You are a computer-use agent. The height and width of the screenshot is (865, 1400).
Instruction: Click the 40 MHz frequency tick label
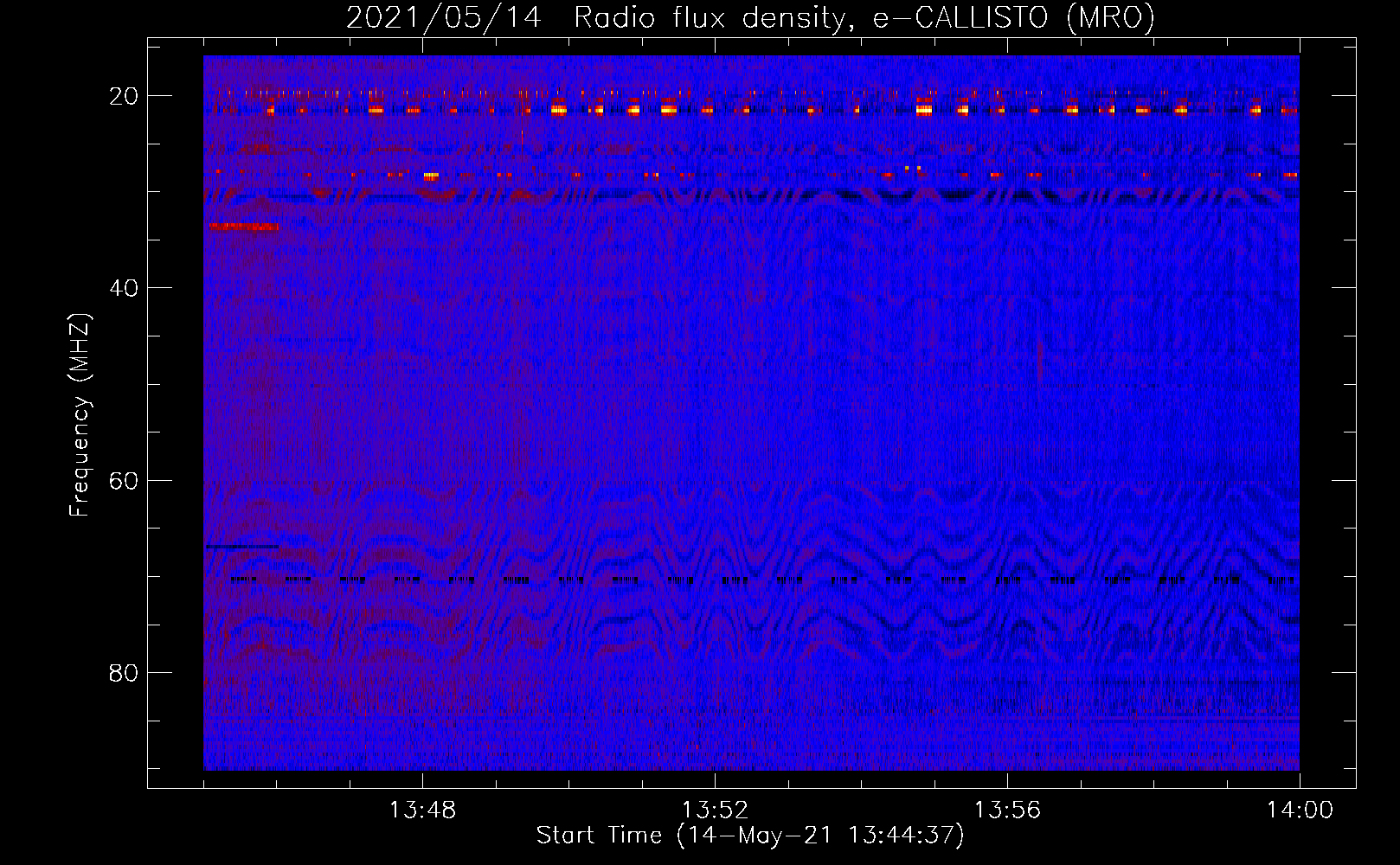click(124, 288)
